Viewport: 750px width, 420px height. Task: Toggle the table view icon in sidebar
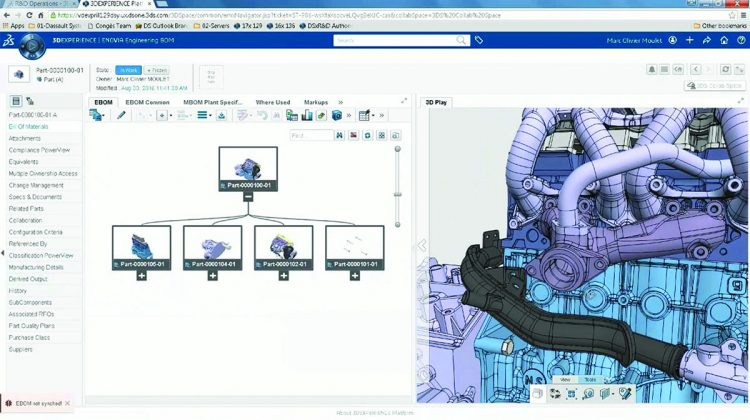(x=16, y=101)
